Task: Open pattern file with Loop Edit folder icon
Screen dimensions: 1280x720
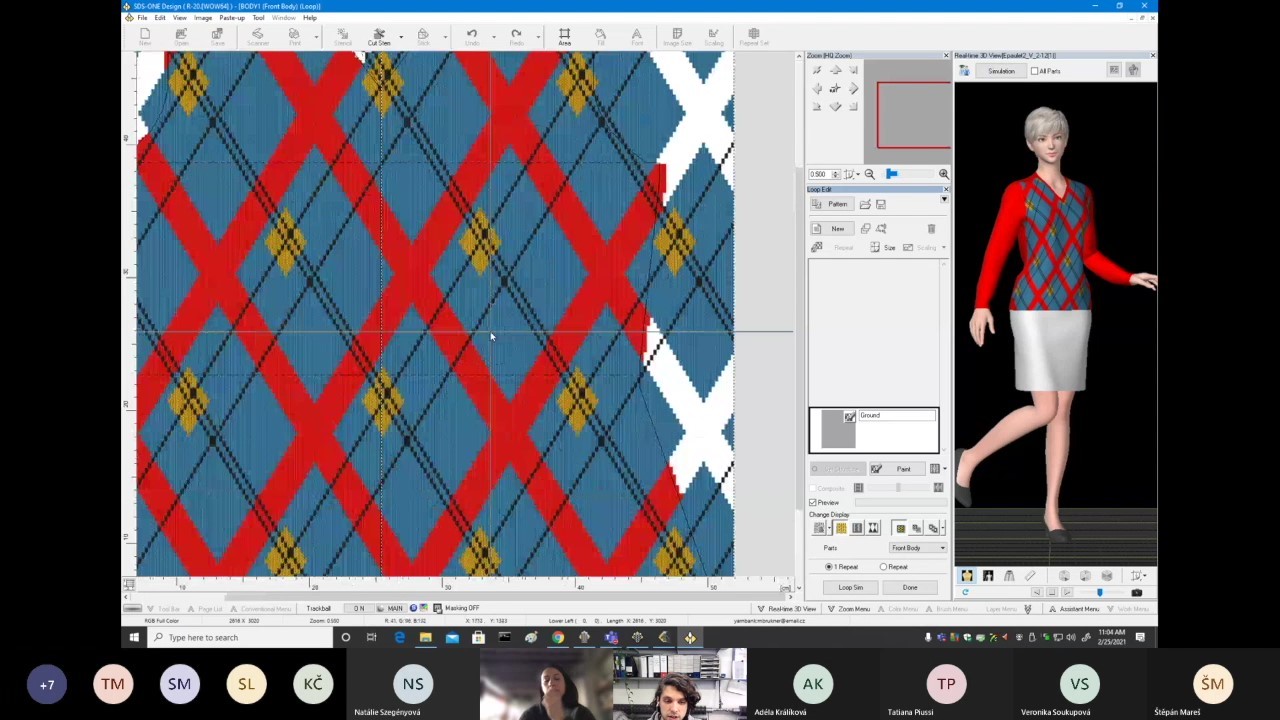Action: (x=865, y=204)
